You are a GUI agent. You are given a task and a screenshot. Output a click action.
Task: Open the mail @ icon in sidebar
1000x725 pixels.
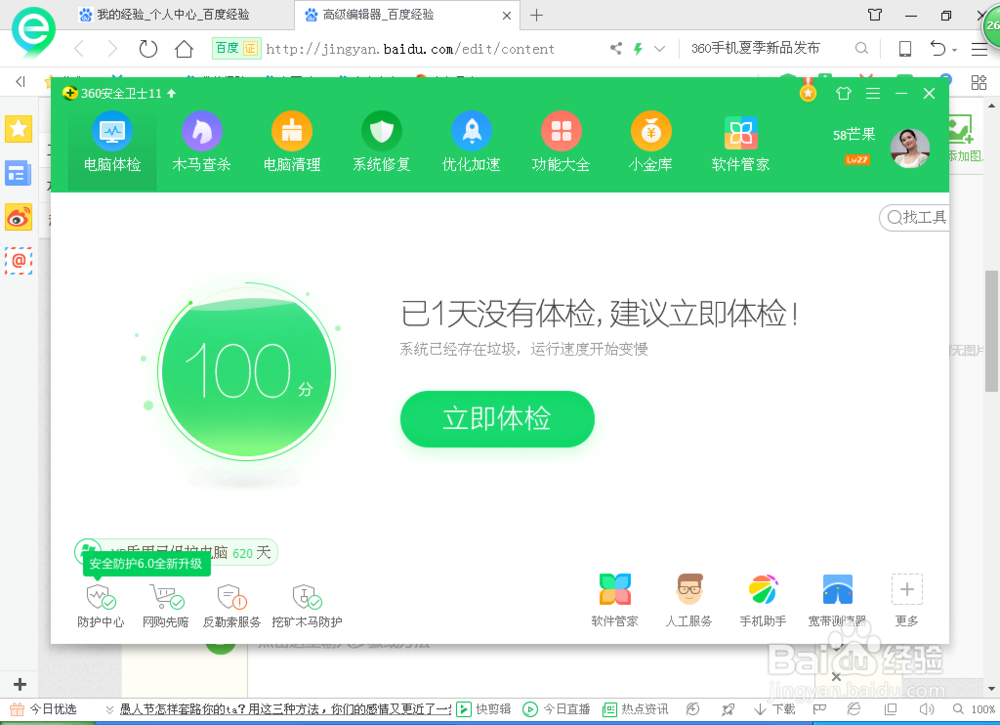18,261
